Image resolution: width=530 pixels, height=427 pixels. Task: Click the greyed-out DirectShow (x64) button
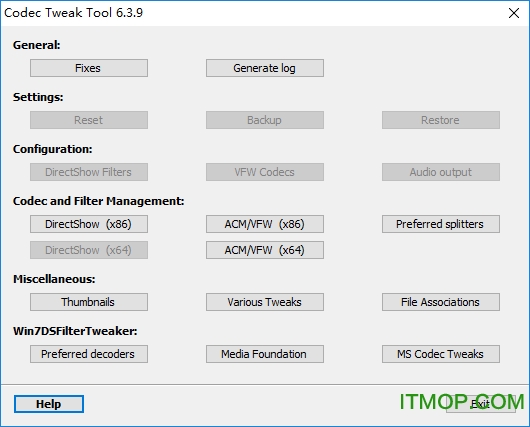89,250
